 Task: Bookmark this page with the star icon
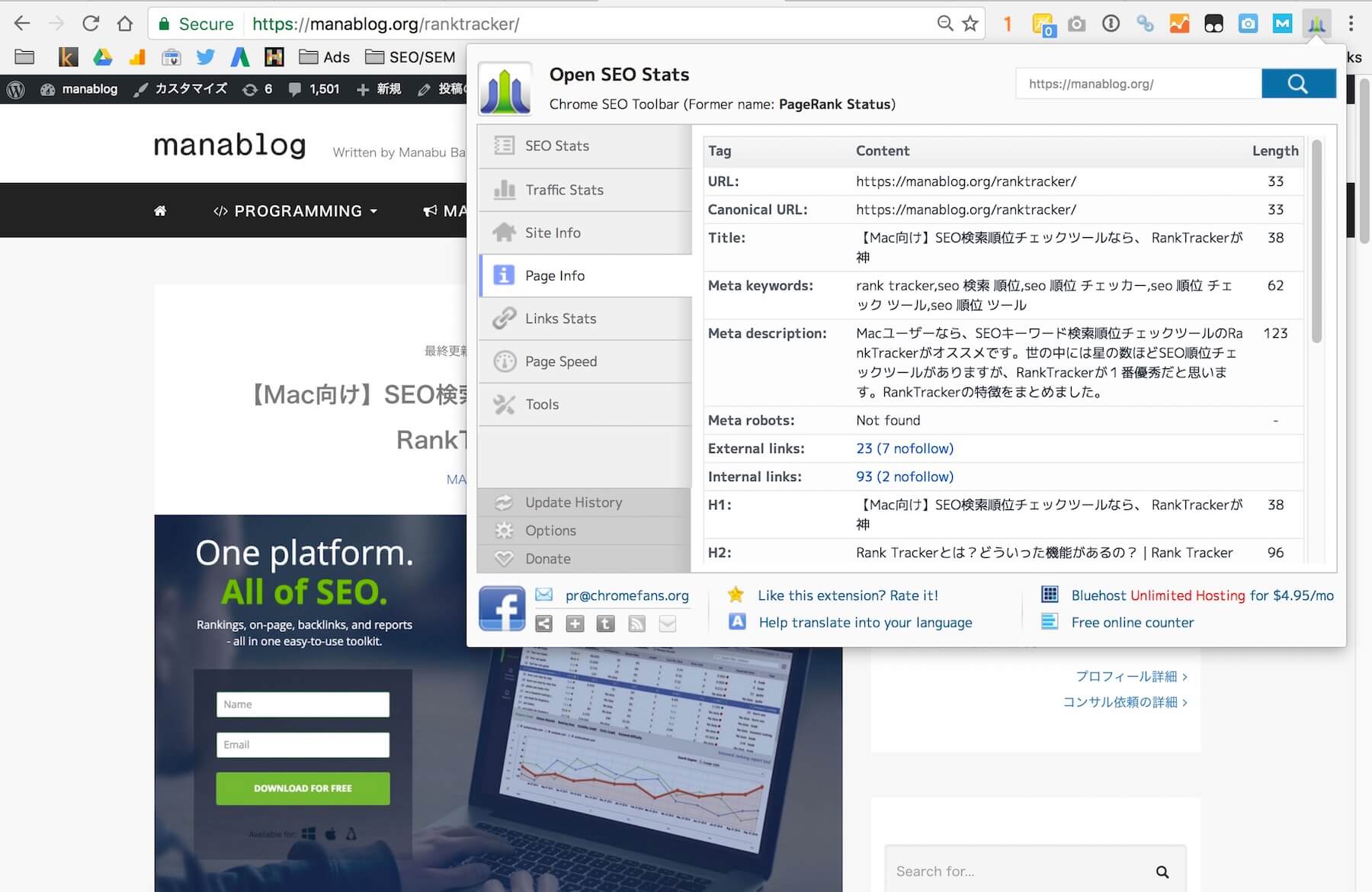[x=970, y=24]
